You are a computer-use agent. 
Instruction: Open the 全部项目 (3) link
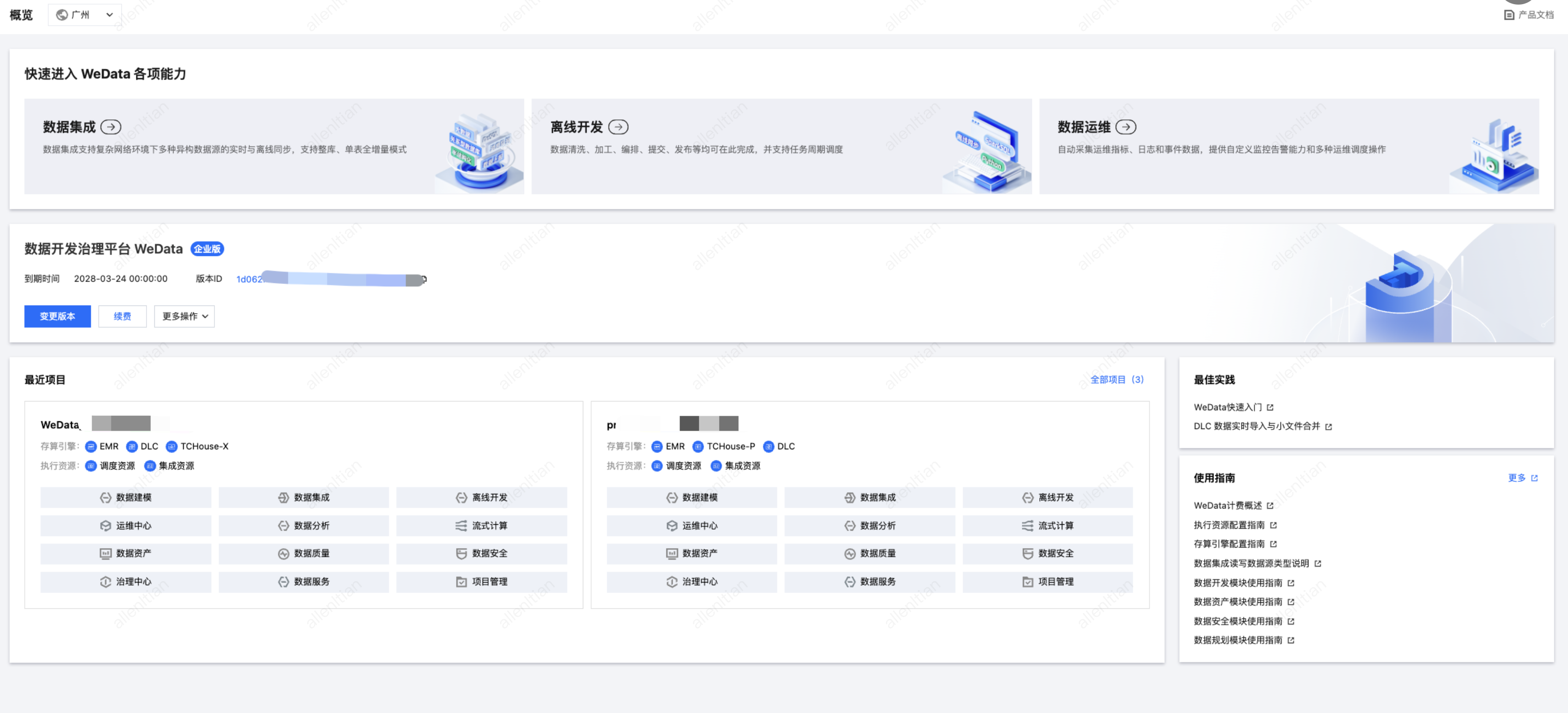1117,379
